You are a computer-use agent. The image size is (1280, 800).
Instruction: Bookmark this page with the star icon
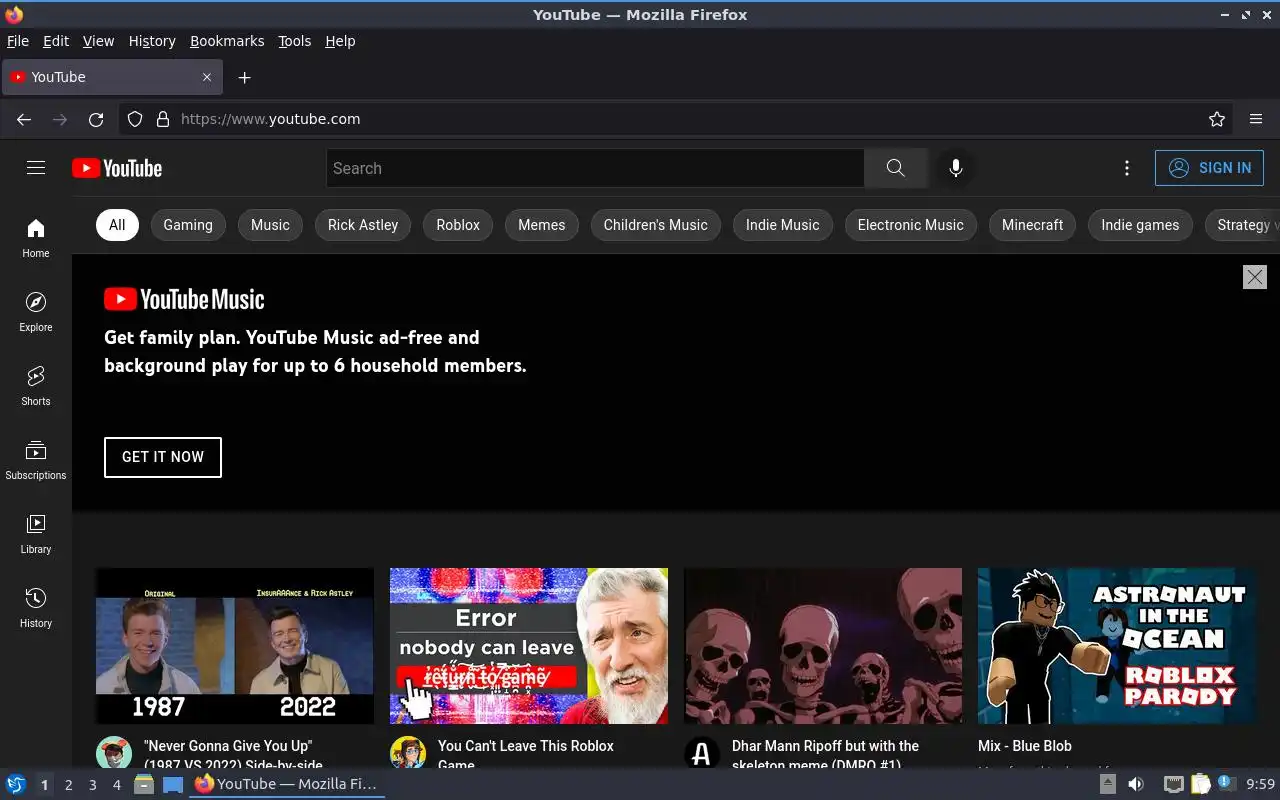1217,119
